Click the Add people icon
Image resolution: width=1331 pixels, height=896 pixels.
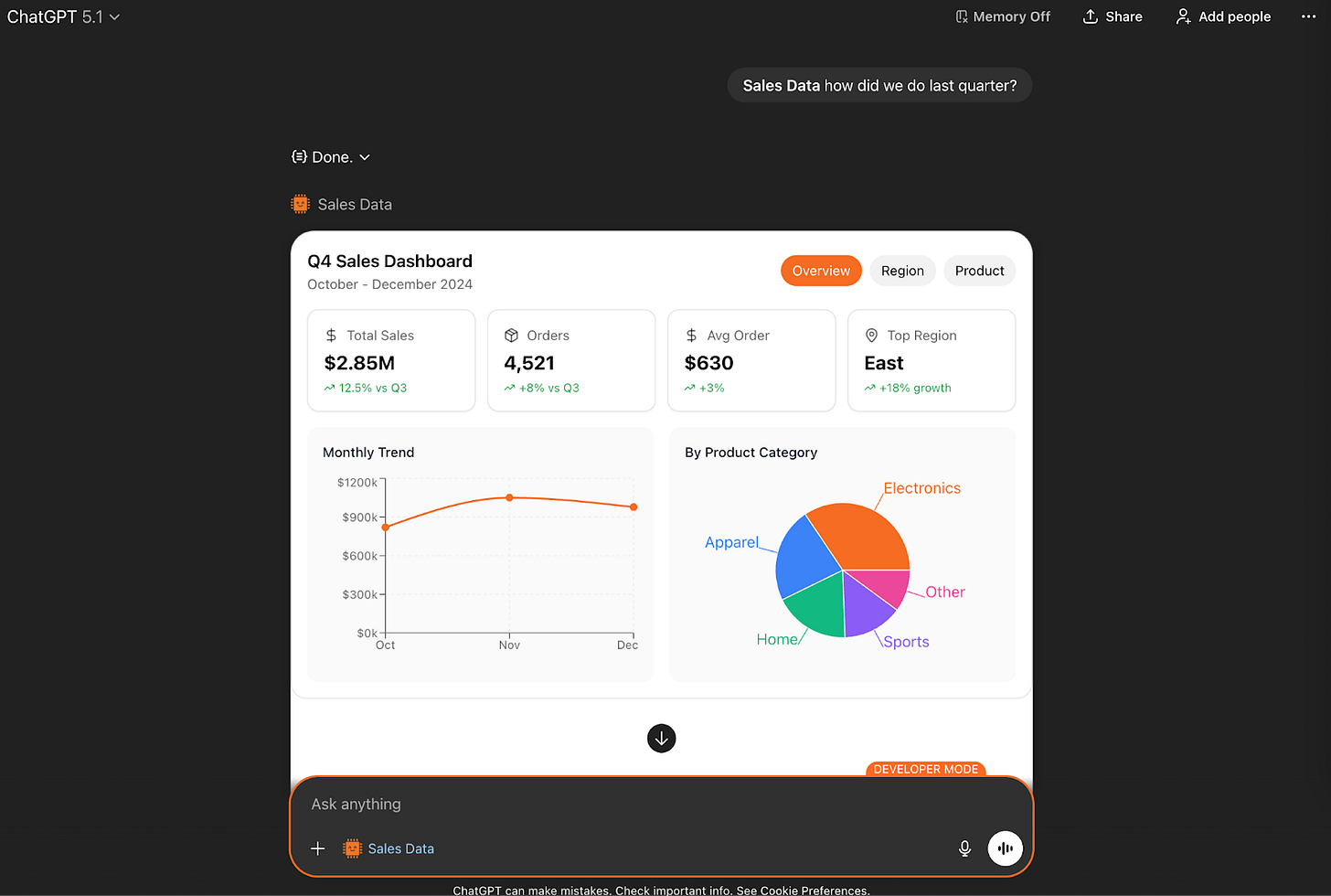click(1182, 16)
